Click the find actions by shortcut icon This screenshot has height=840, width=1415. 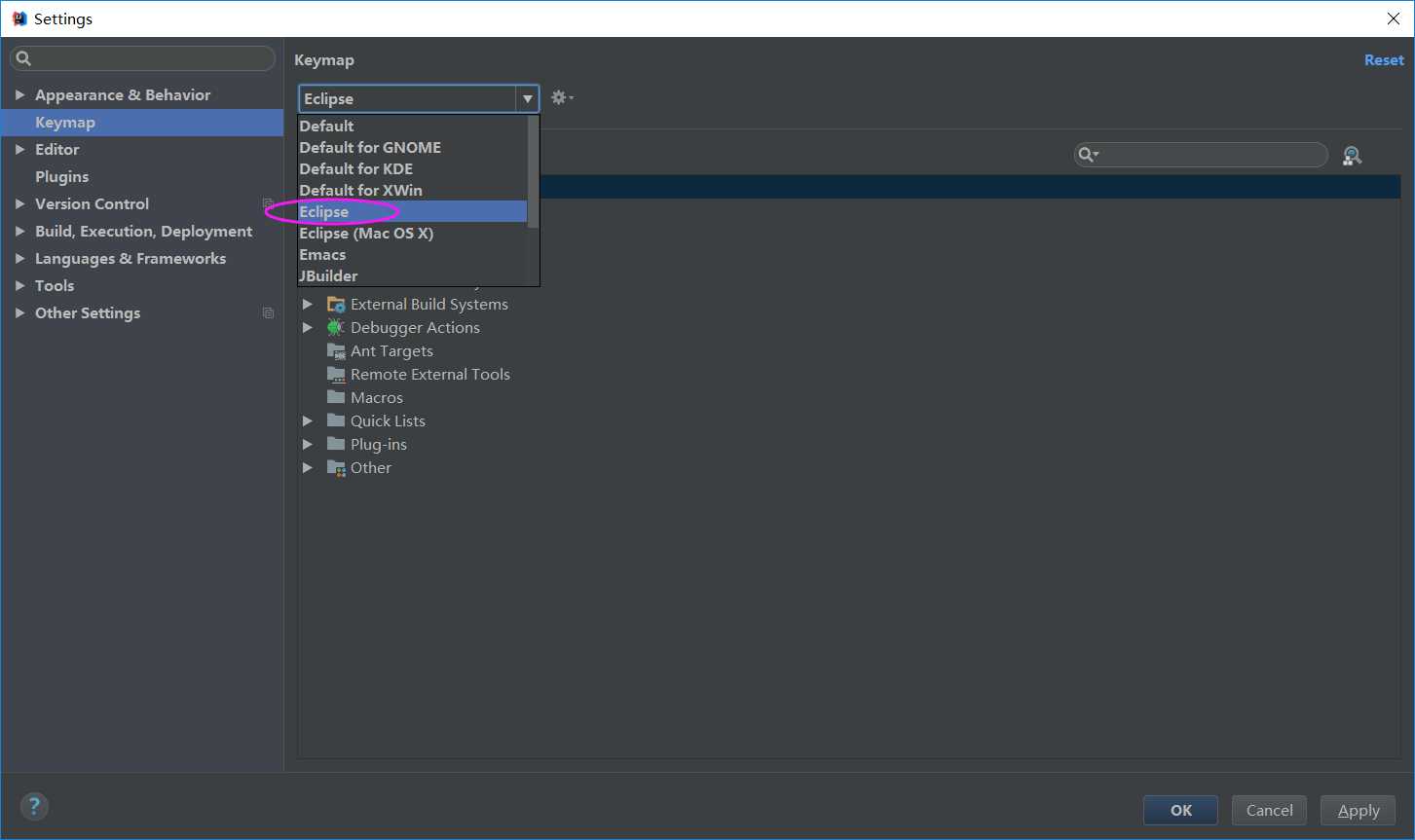(1352, 156)
